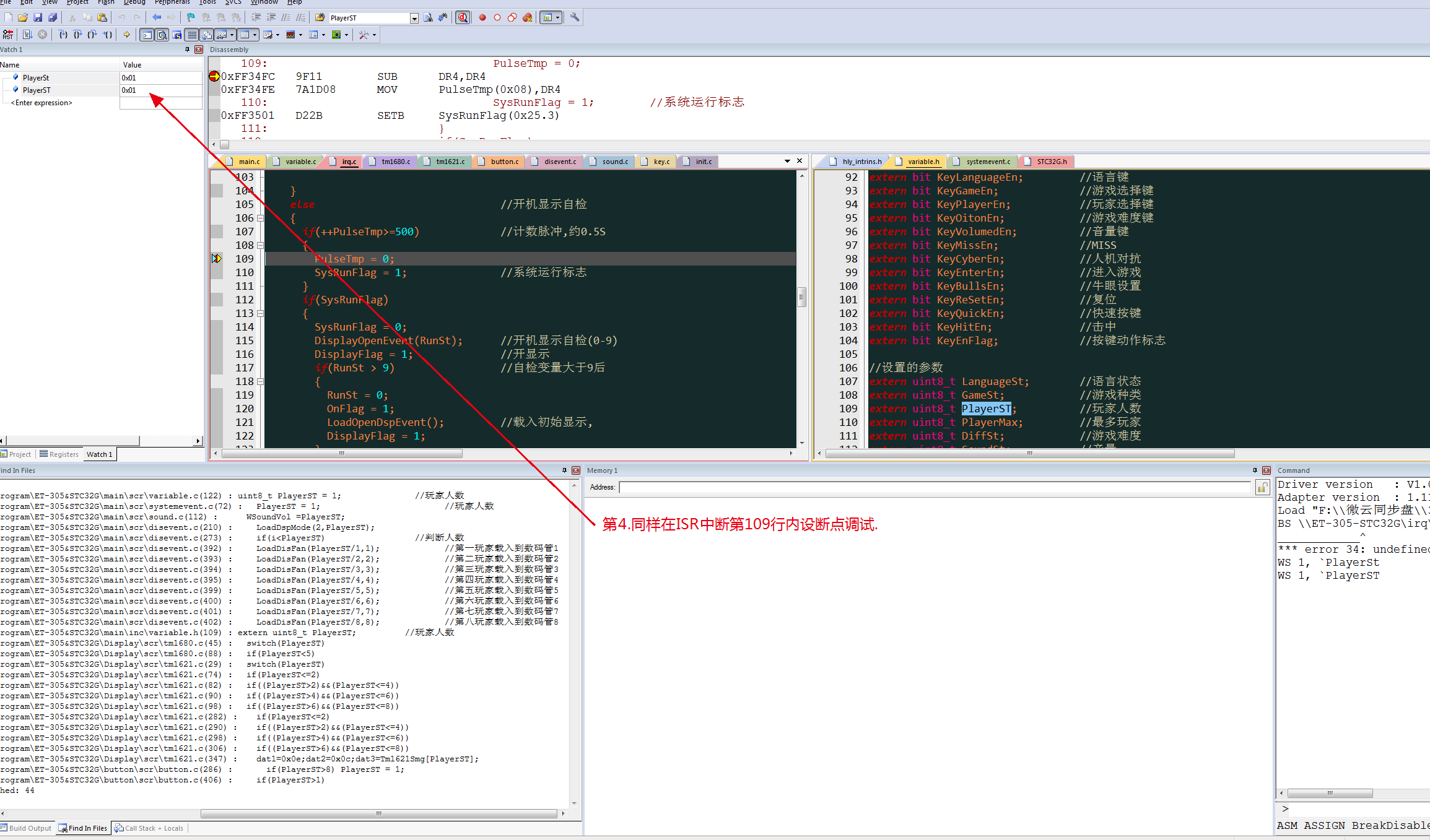
Task: Reset the CPU with RST icon
Action: coord(8,35)
